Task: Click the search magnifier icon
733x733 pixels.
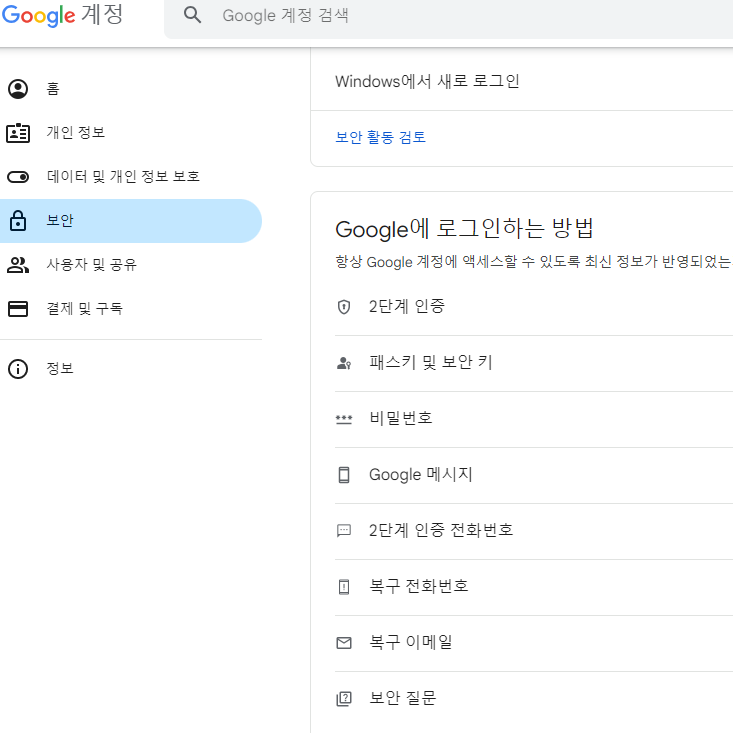Action: (x=192, y=15)
